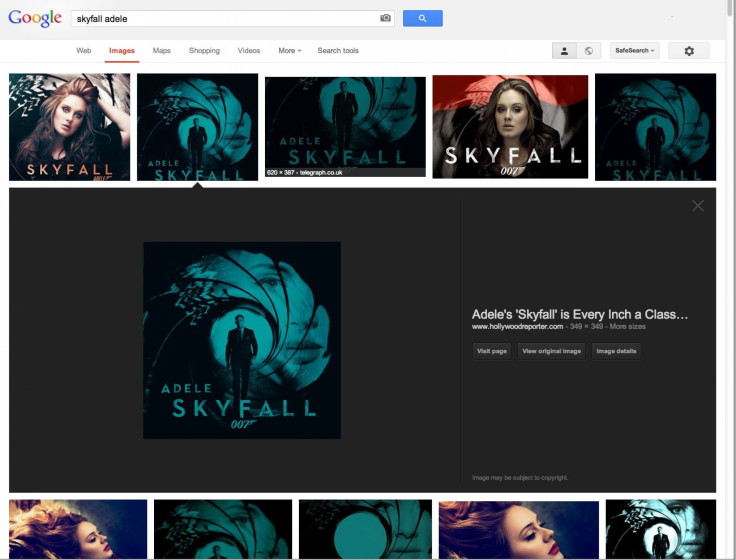Click the Visit page button
This screenshot has height=560, width=736.
point(492,351)
